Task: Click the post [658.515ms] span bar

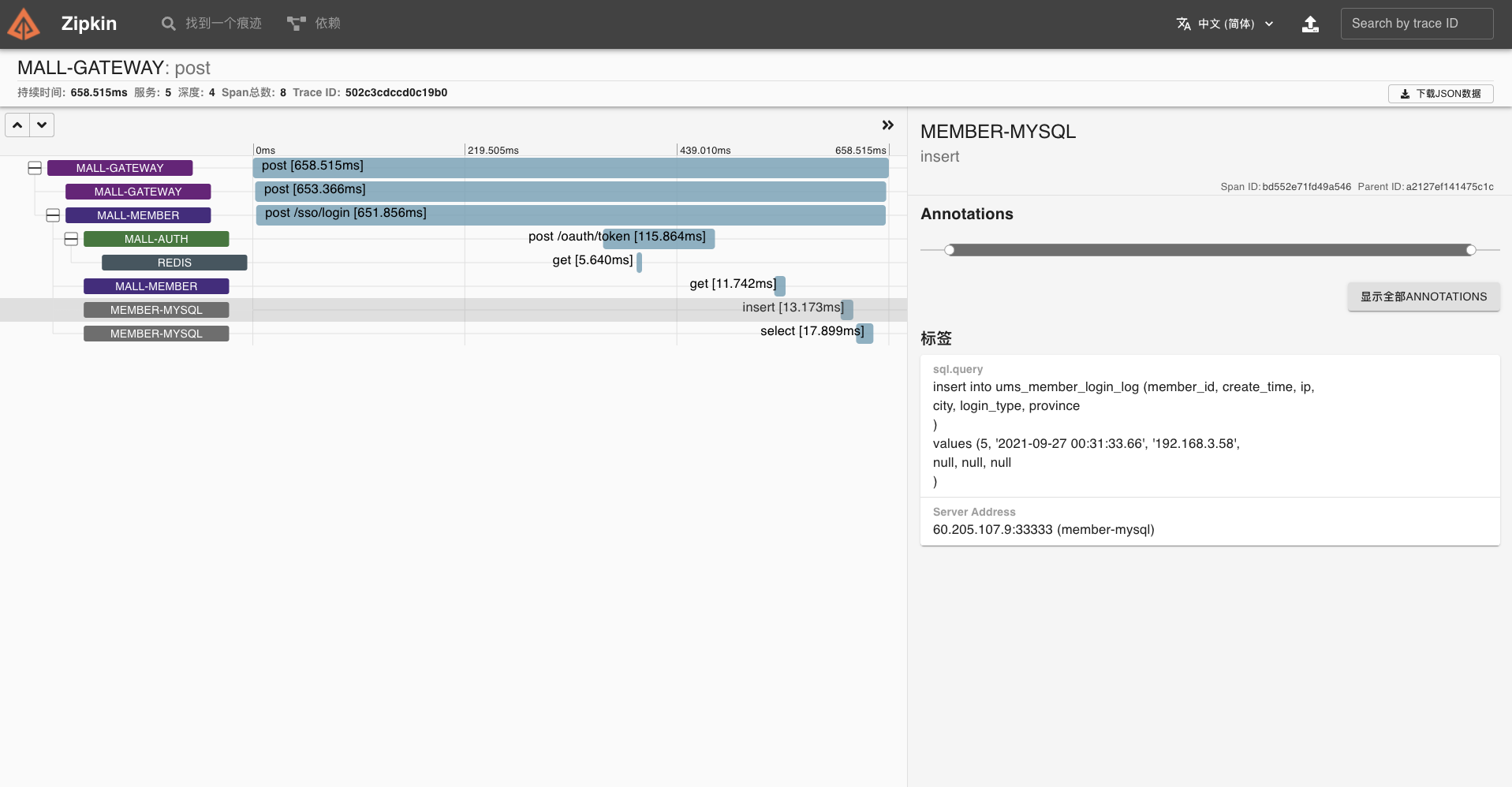Action: point(570,167)
